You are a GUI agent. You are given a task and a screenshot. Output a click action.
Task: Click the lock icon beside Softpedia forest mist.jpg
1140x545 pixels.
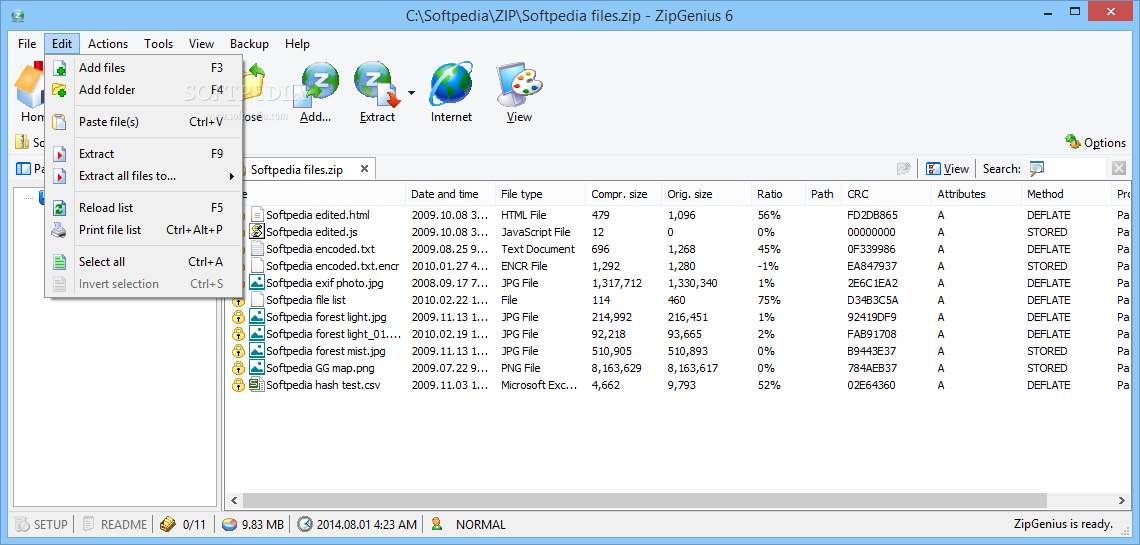tap(238, 351)
